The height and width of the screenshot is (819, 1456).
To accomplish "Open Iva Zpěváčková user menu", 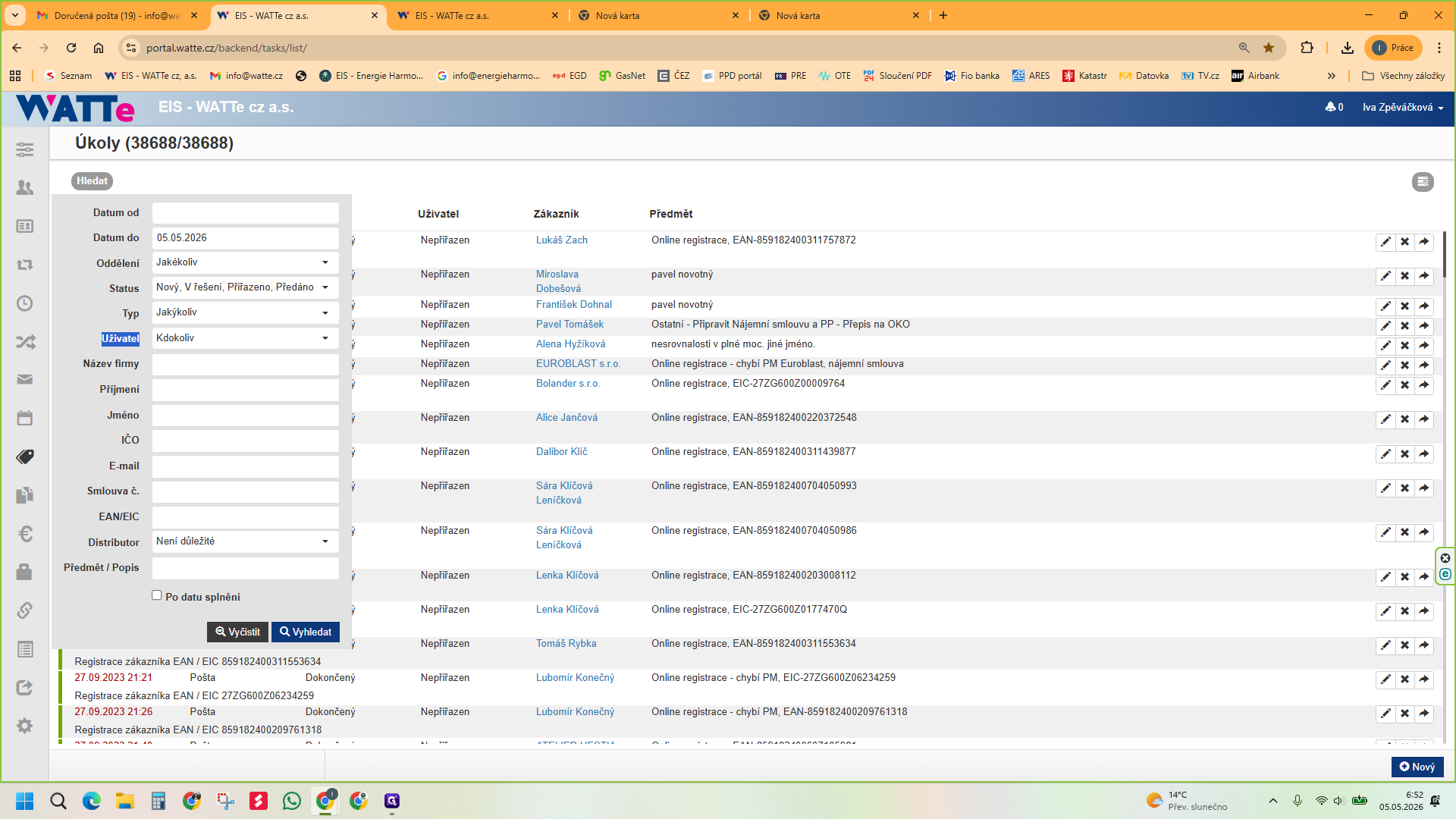I will point(1403,108).
